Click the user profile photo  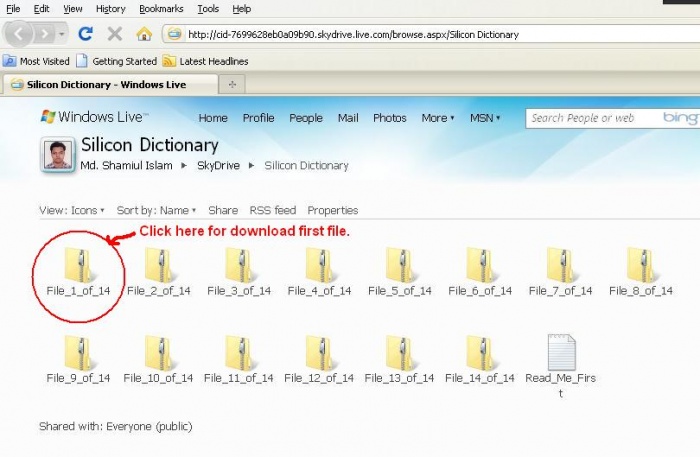(x=56, y=155)
